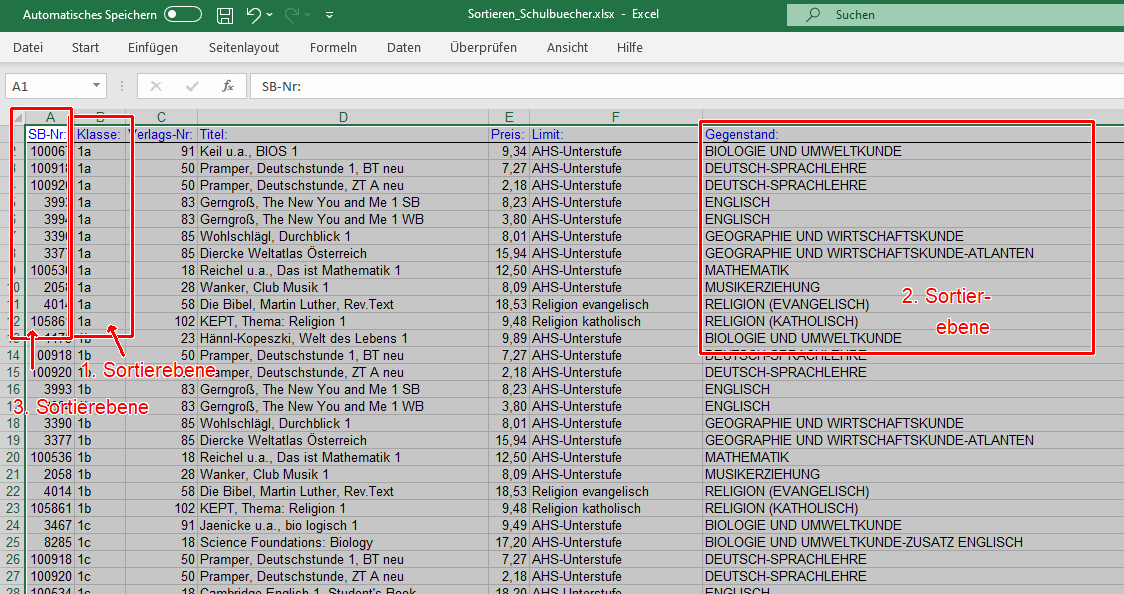Open the Quick Access Toolbar customize dropdown
The height and width of the screenshot is (594, 1124).
[x=330, y=14]
